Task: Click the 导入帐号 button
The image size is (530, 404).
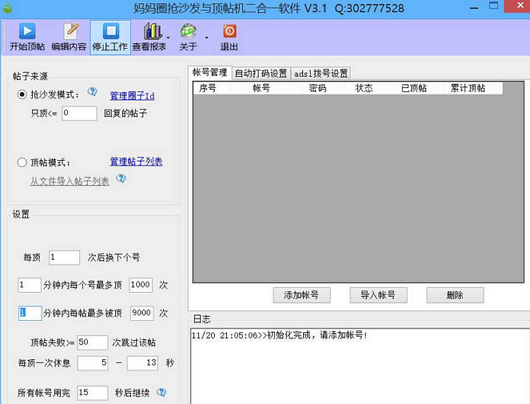Action: point(378,295)
